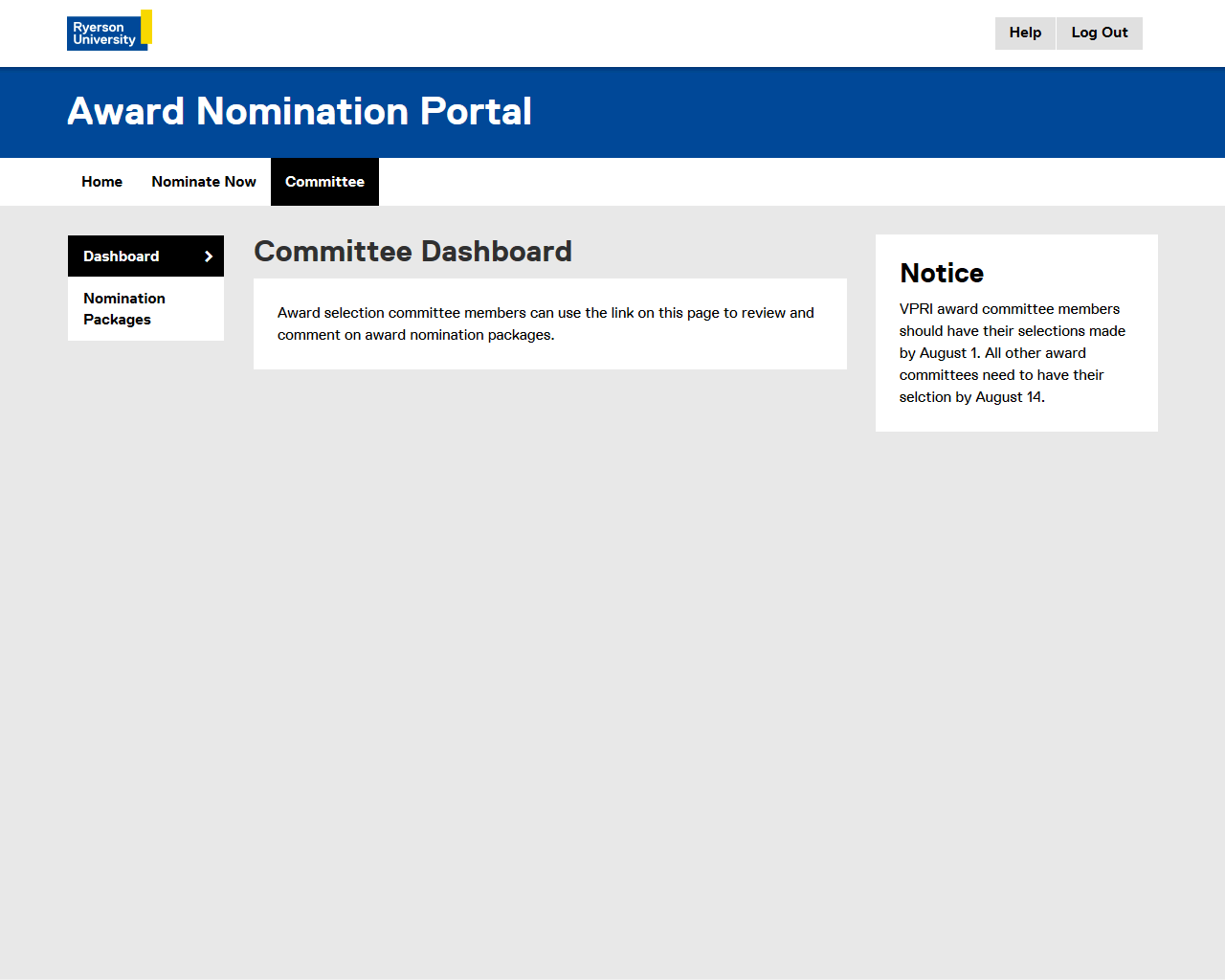The width and height of the screenshot is (1225, 980).
Task: Click "by August 1" deadline text
Action: (939, 353)
